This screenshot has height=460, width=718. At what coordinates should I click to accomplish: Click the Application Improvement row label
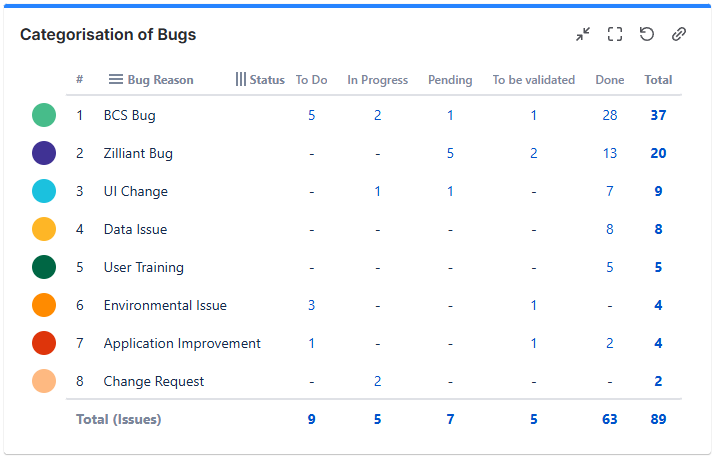coord(182,343)
